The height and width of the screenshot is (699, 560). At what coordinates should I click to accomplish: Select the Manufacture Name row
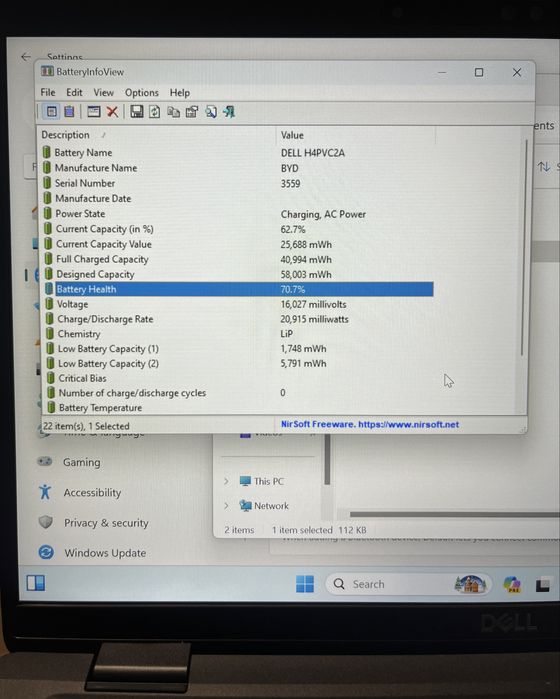coord(239,168)
